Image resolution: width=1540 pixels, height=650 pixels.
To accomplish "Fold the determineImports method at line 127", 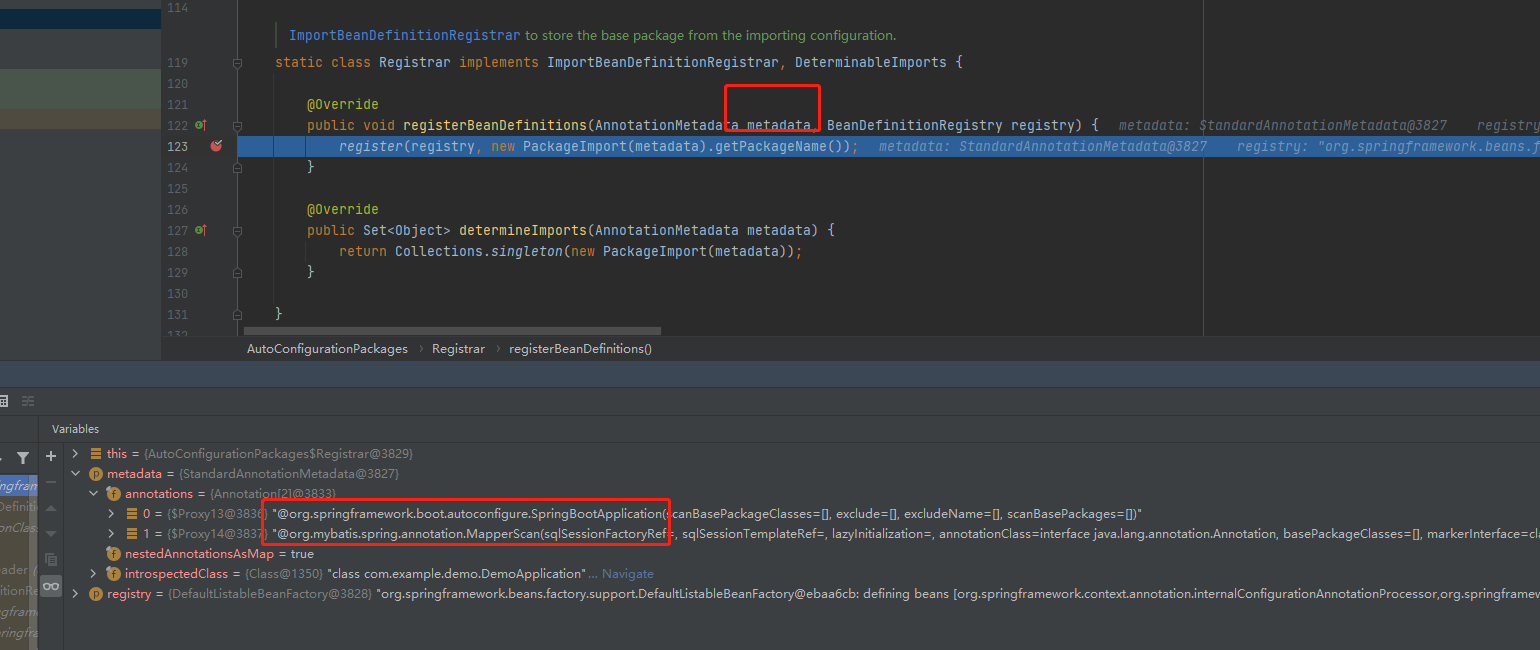I will pyautogui.click(x=237, y=230).
